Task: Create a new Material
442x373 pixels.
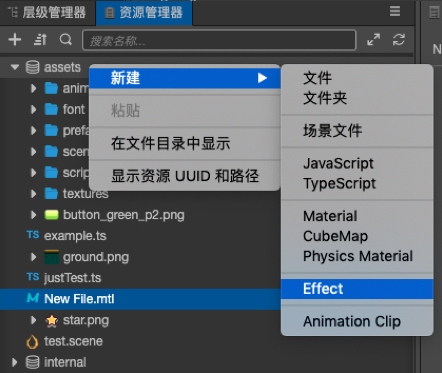Action: tap(357, 216)
